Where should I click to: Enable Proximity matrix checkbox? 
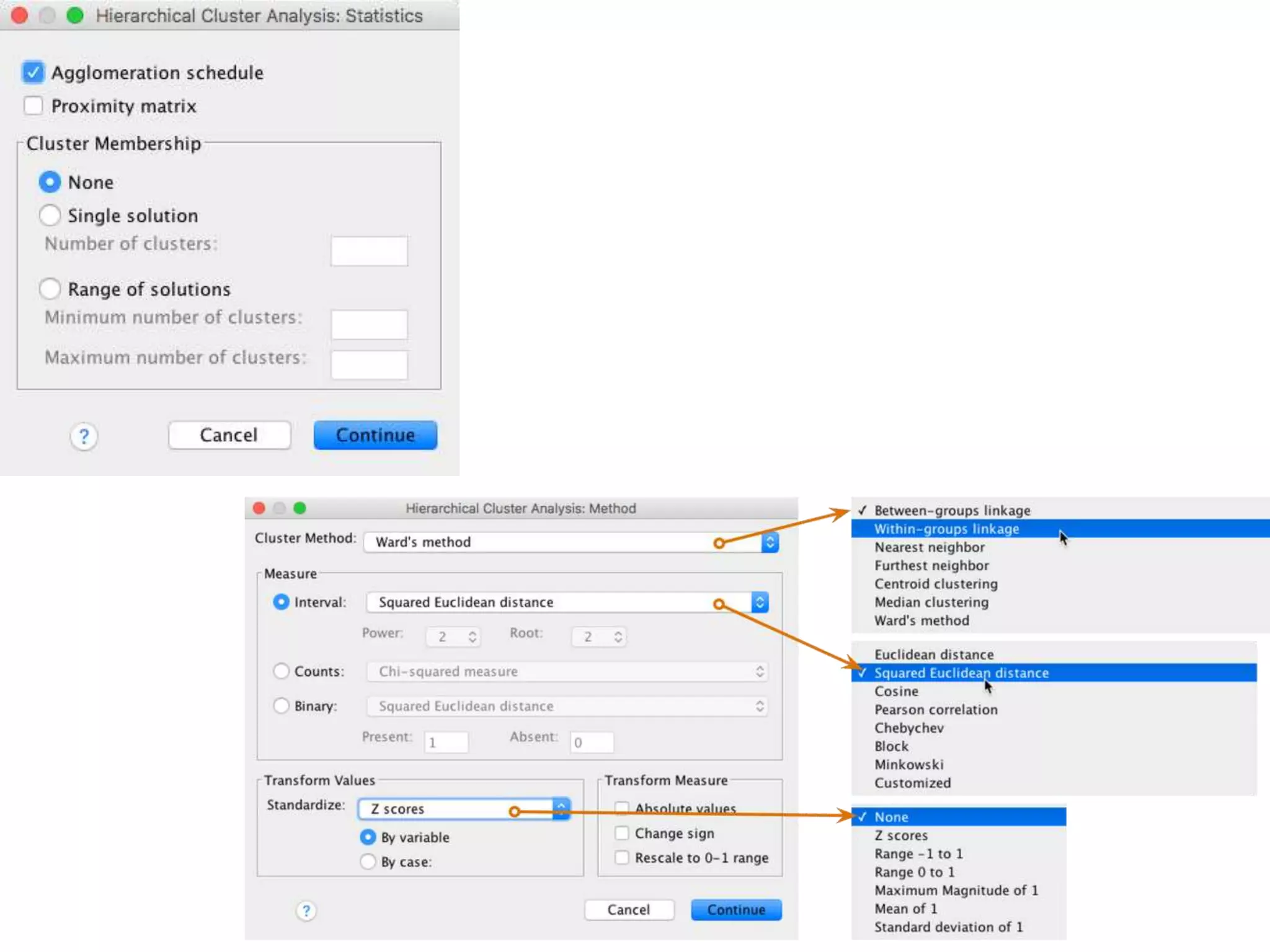[x=33, y=106]
